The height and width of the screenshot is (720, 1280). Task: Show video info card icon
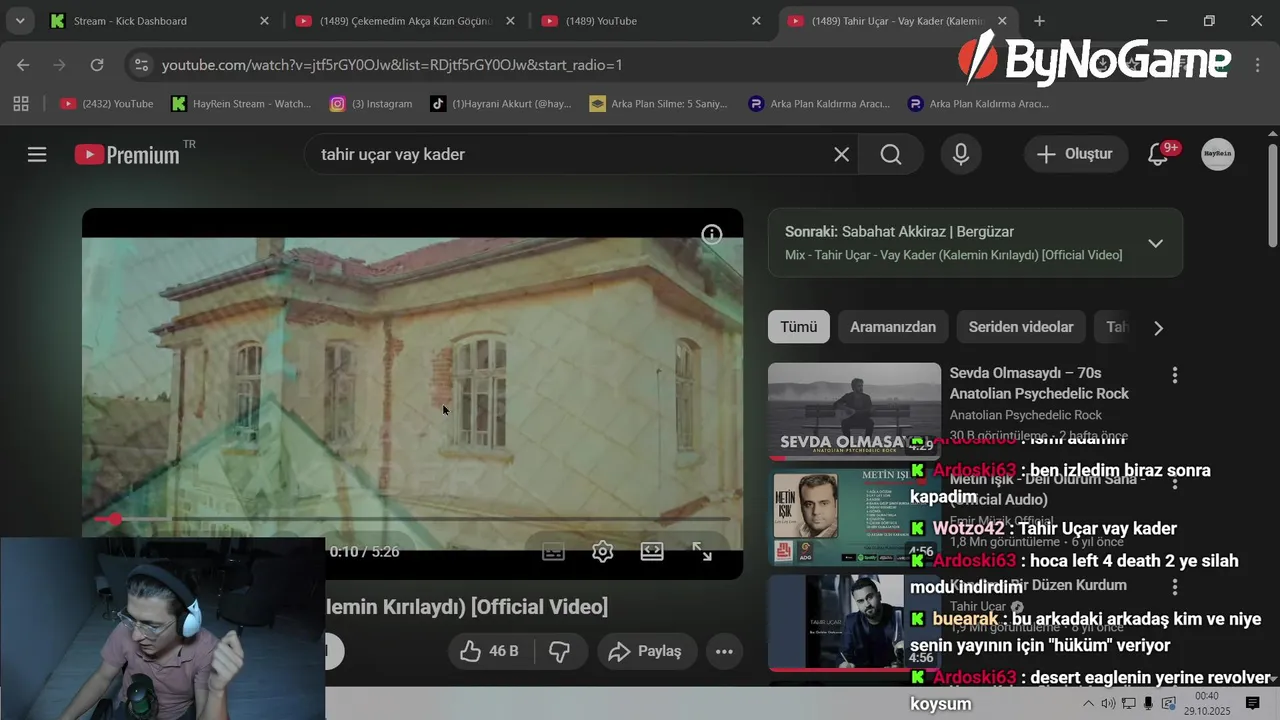(x=712, y=235)
